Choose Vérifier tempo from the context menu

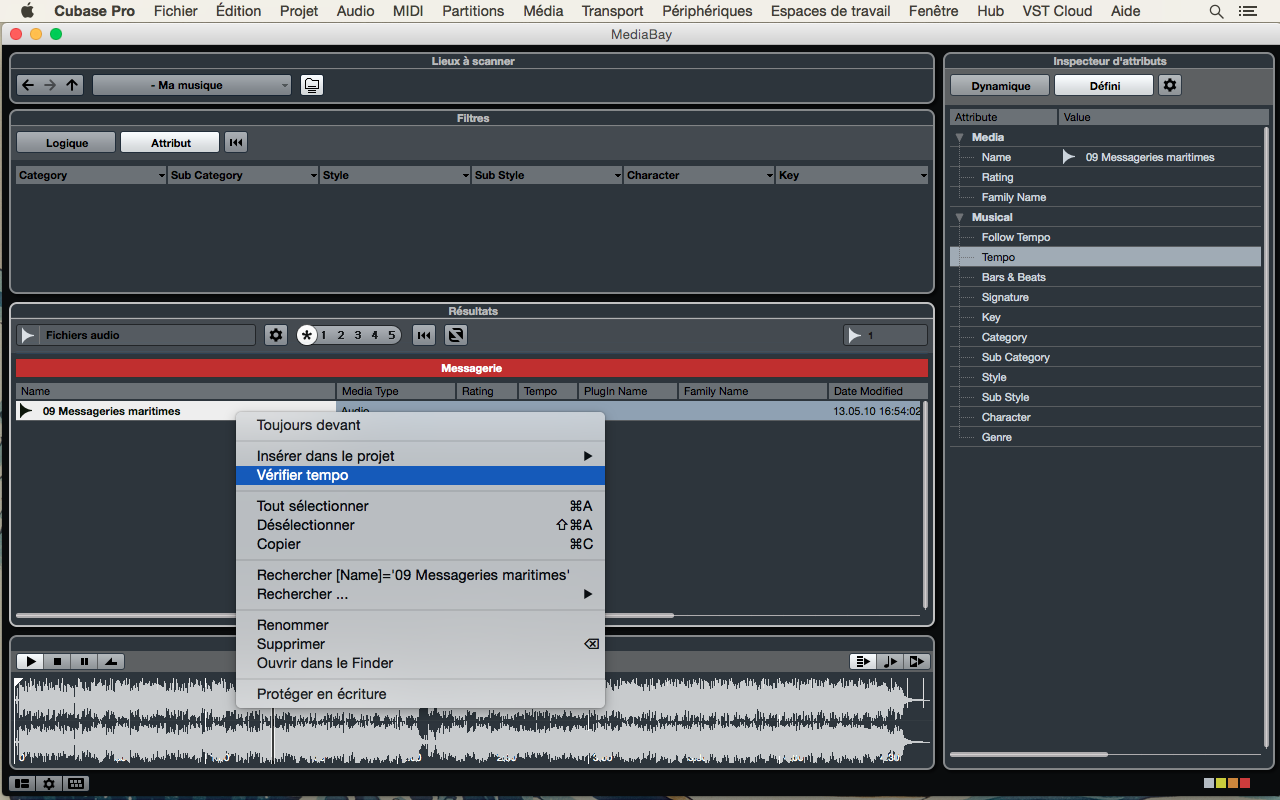click(420, 475)
